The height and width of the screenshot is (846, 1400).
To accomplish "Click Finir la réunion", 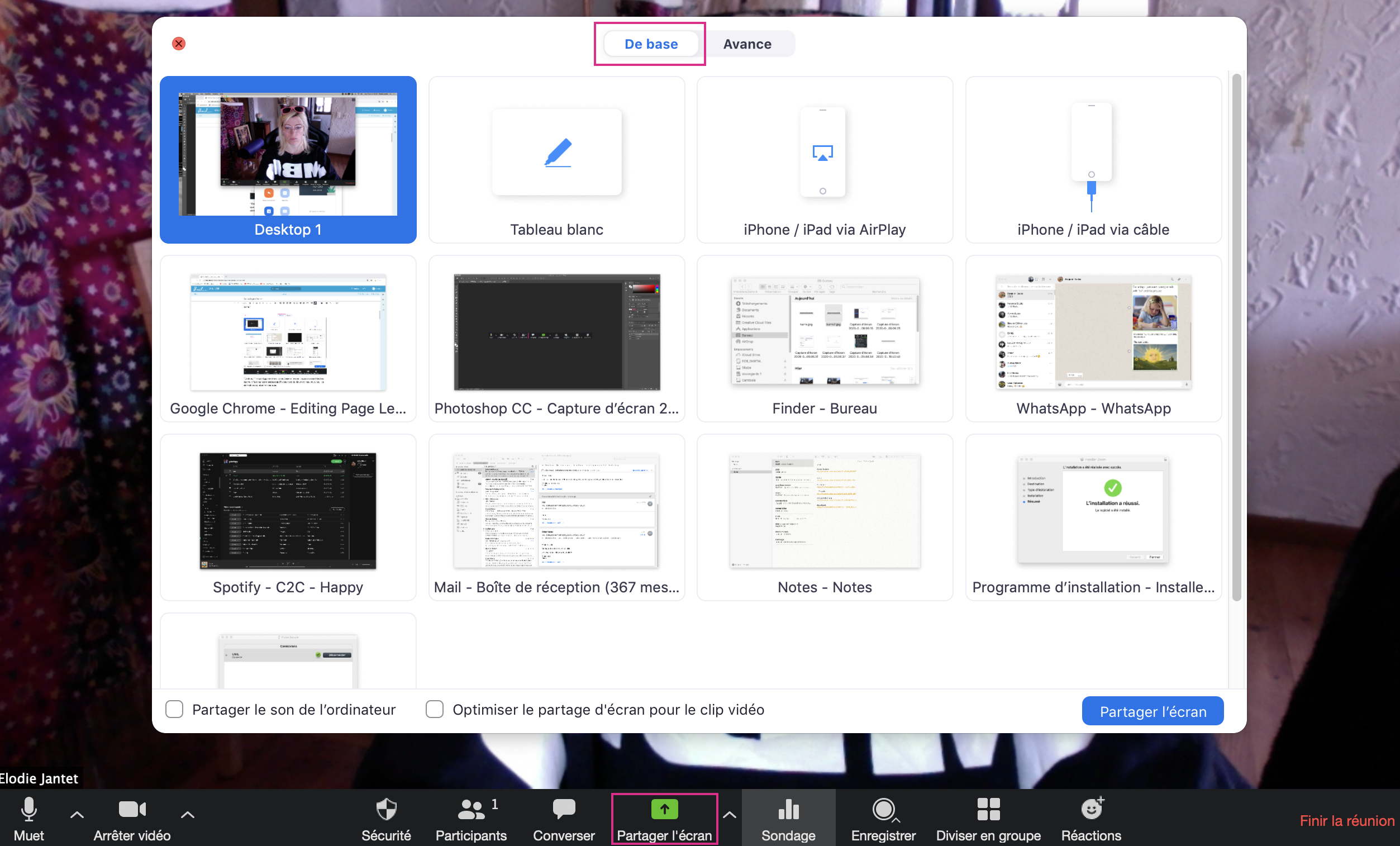I will point(1346,820).
